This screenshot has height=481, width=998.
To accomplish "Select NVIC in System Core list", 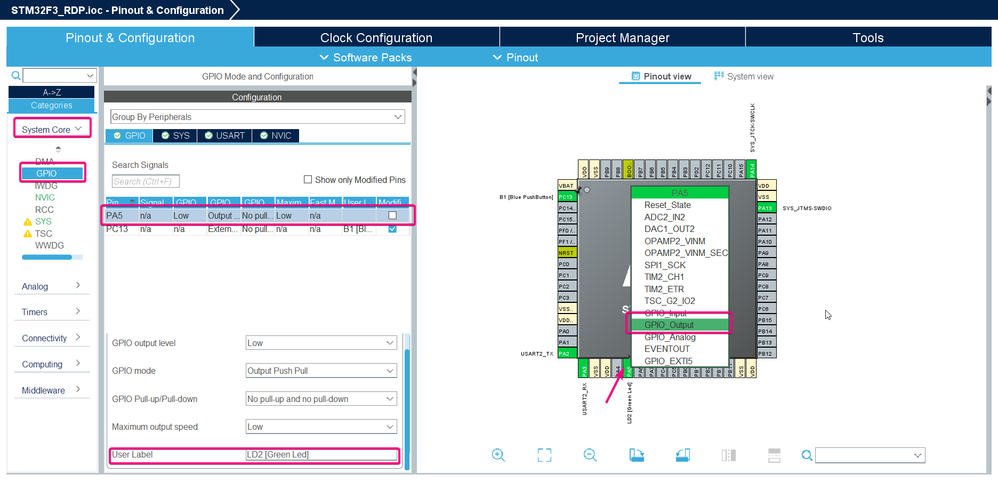I will click(45, 197).
